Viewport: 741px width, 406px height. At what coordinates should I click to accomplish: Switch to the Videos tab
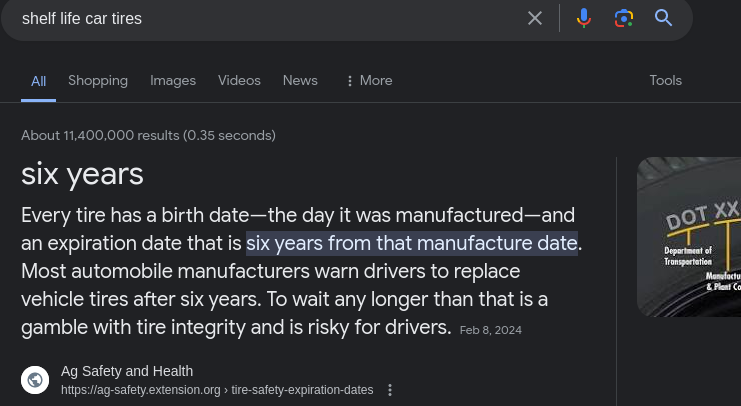[x=239, y=80]
